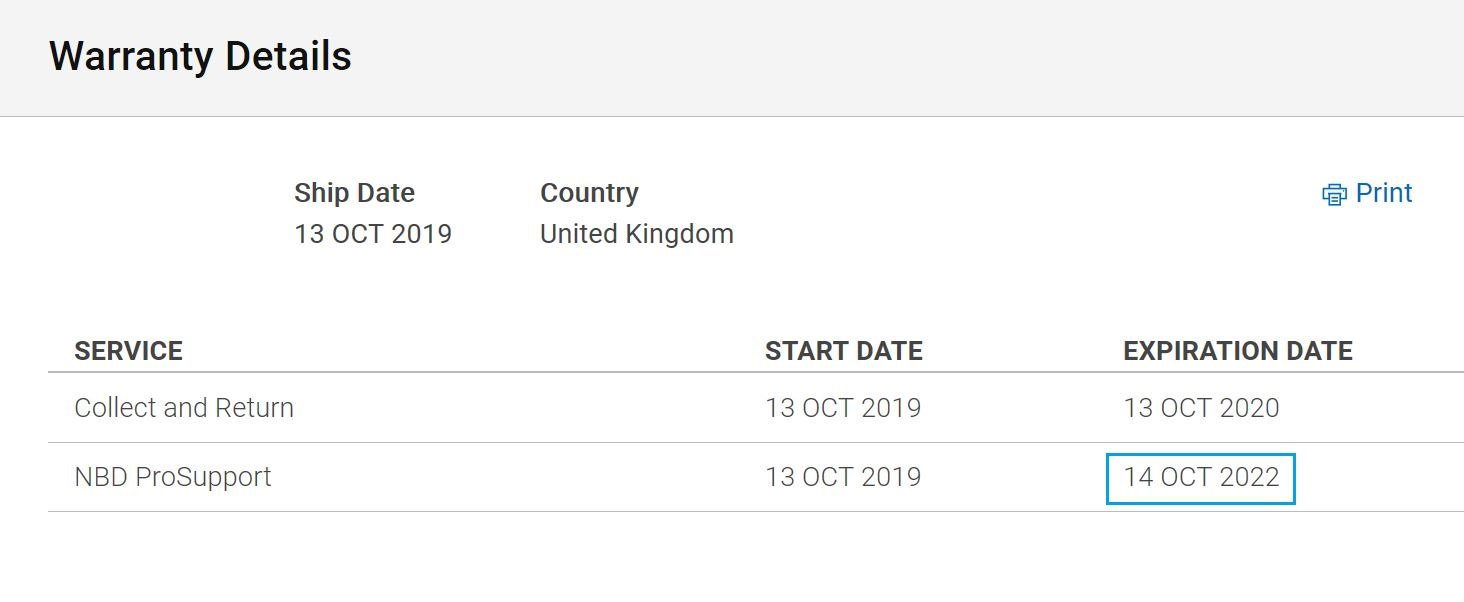The image size is (1464, 602).
Task: Click the highlighted 14 OCT 2022 expiration
Action: click(x=1201, y=477)
